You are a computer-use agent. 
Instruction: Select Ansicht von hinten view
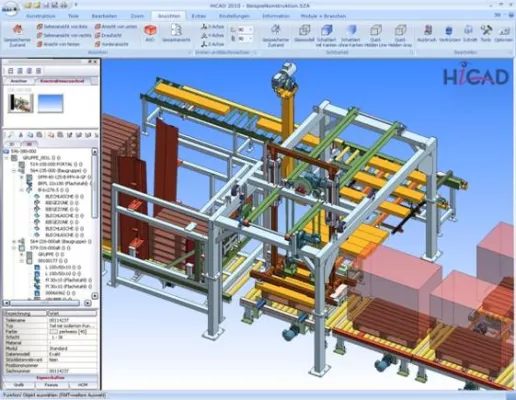click(58, 44)
